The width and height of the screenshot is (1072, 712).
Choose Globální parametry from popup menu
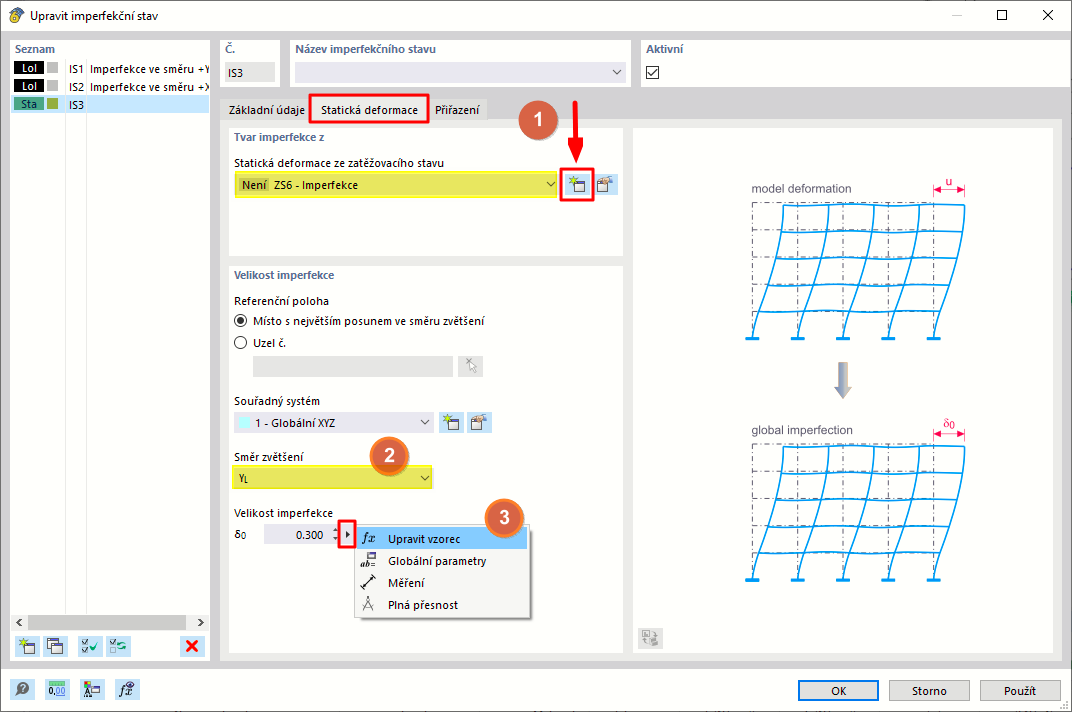coord(442,561)
